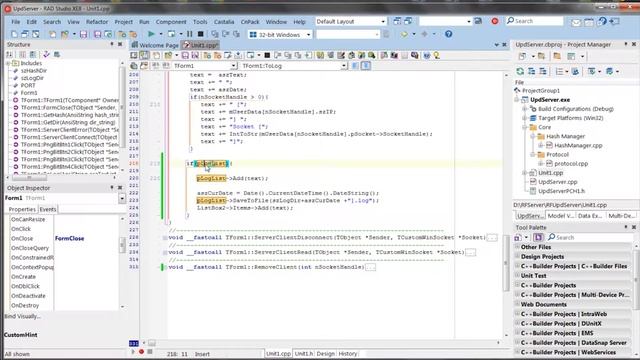
Task: Open the CnPack menu
Action: pos(250,22)
